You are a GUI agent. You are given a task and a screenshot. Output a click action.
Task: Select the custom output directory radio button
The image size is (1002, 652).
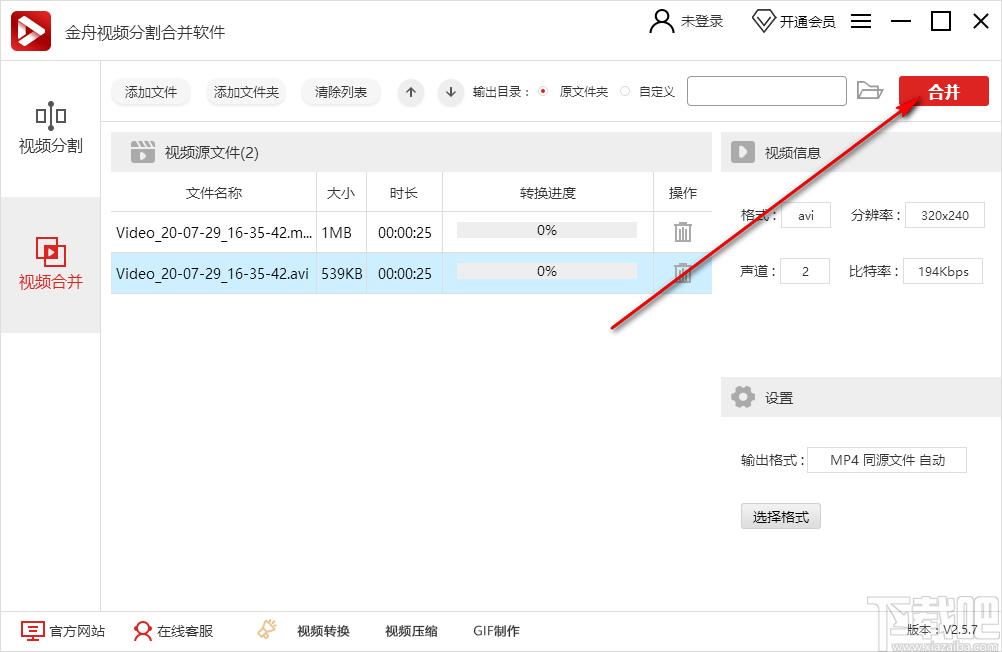tap(625, 92)
